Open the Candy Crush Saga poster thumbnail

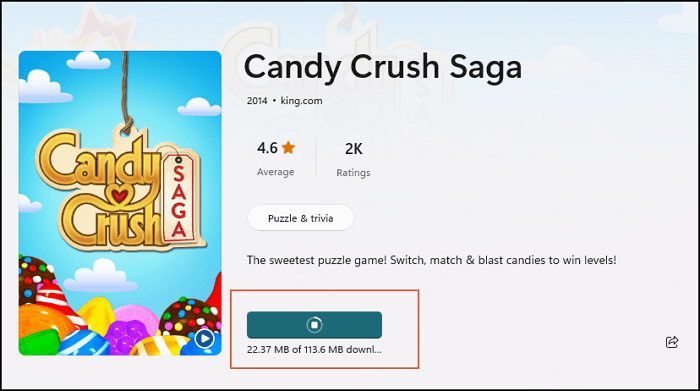pyautogui.click(x=120, y=203)
